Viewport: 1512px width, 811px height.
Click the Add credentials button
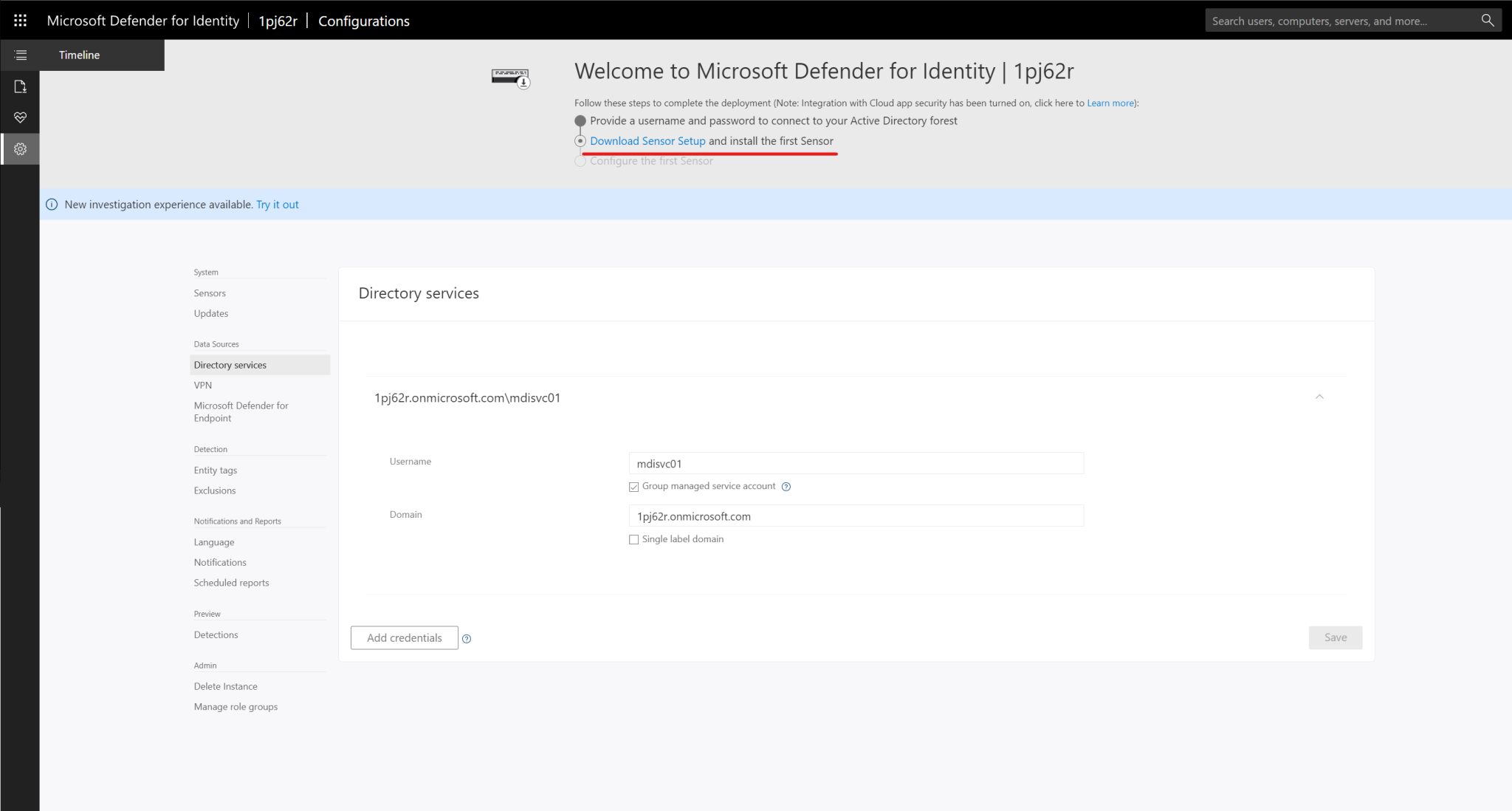(404, 637)
